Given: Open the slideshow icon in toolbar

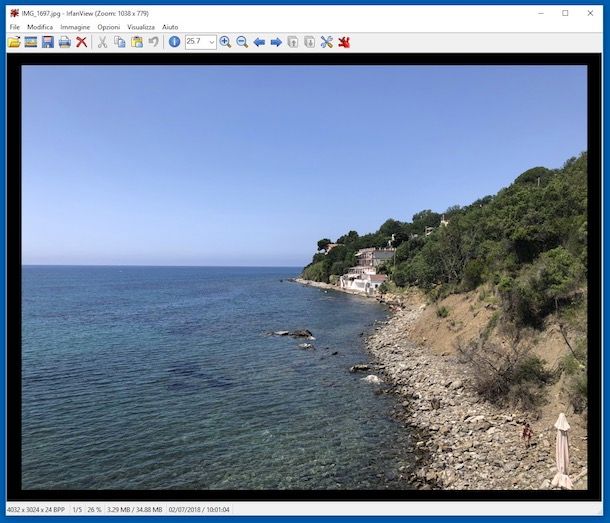Looking at the screenshot, I should coord(31,42).
